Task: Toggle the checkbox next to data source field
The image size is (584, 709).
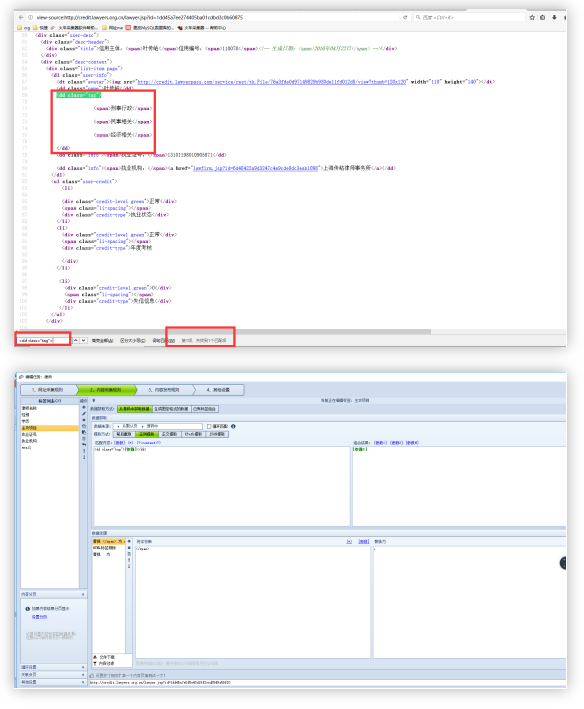Action: click(x=209, y=426)
